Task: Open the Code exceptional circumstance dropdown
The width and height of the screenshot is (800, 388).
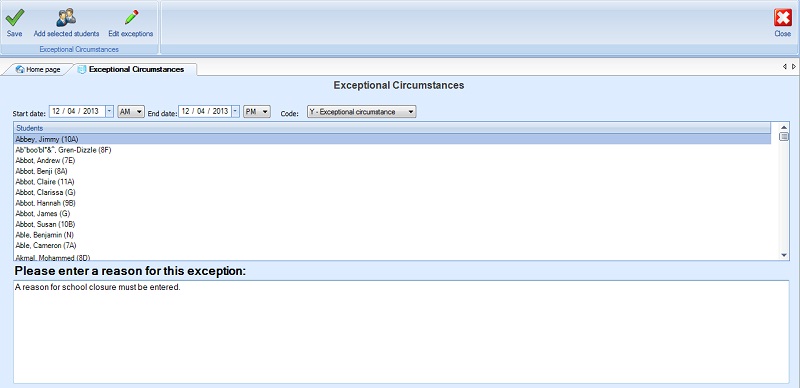Action: click(361, 112)
